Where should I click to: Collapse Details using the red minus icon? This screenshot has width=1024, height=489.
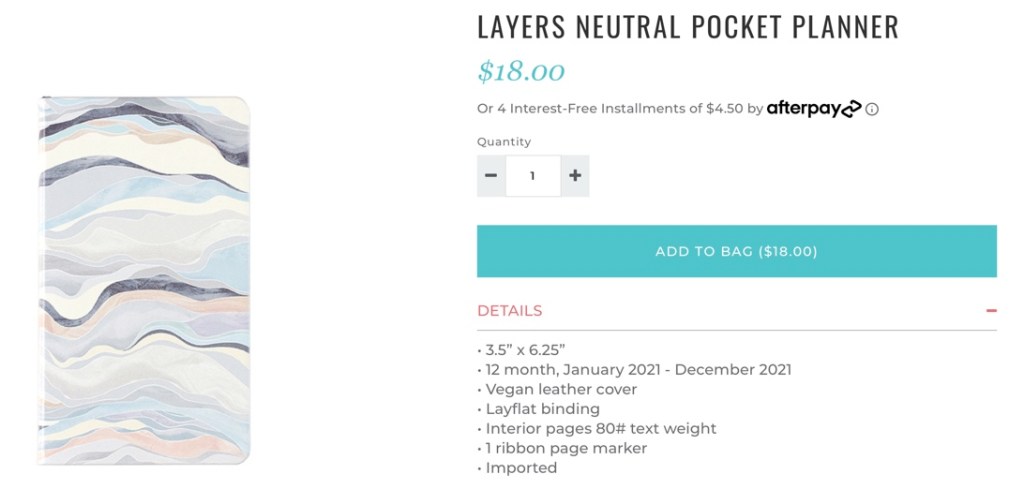[x=991, y=311]
